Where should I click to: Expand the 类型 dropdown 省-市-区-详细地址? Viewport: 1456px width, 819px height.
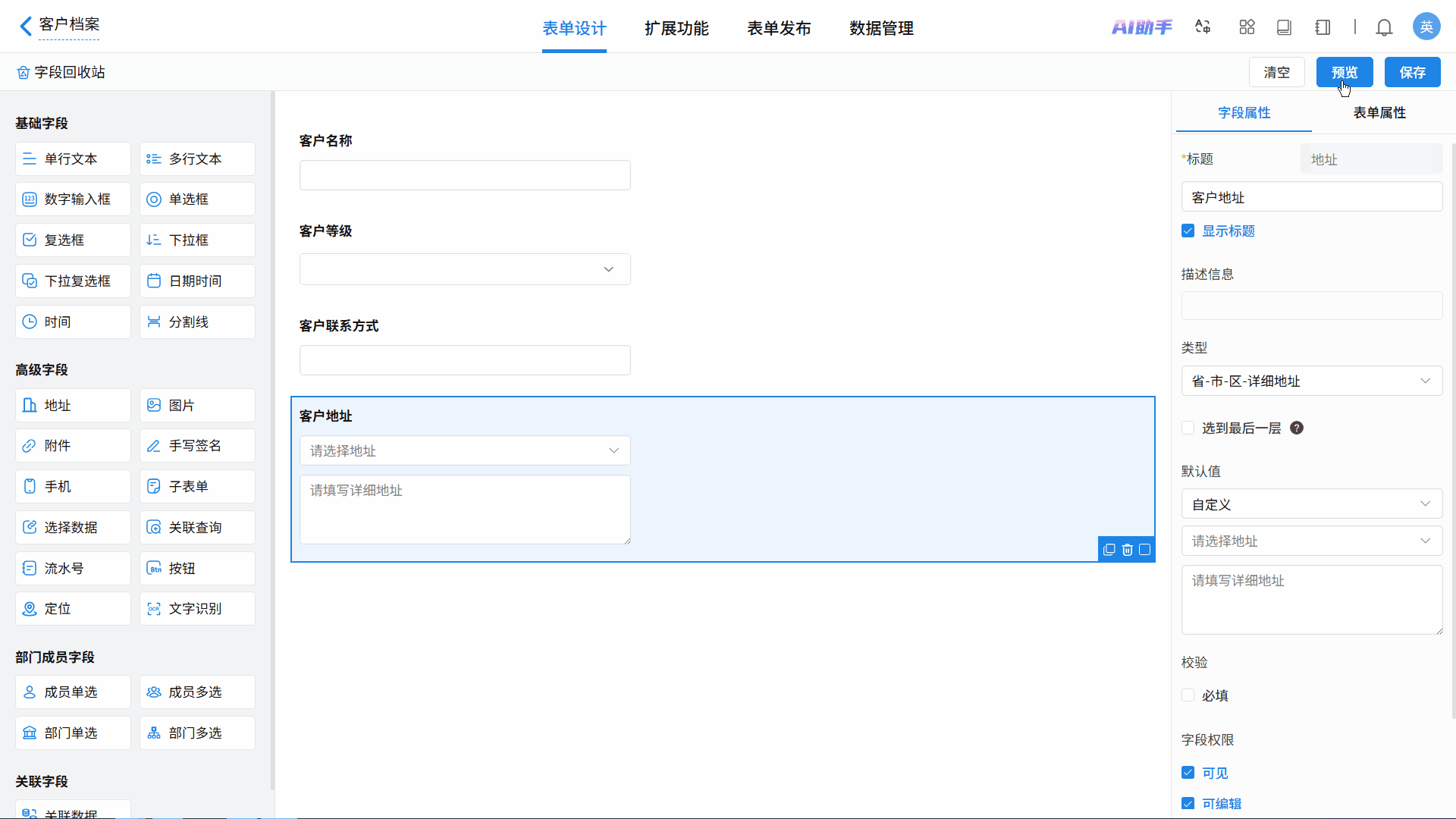tap(1311, 381)
